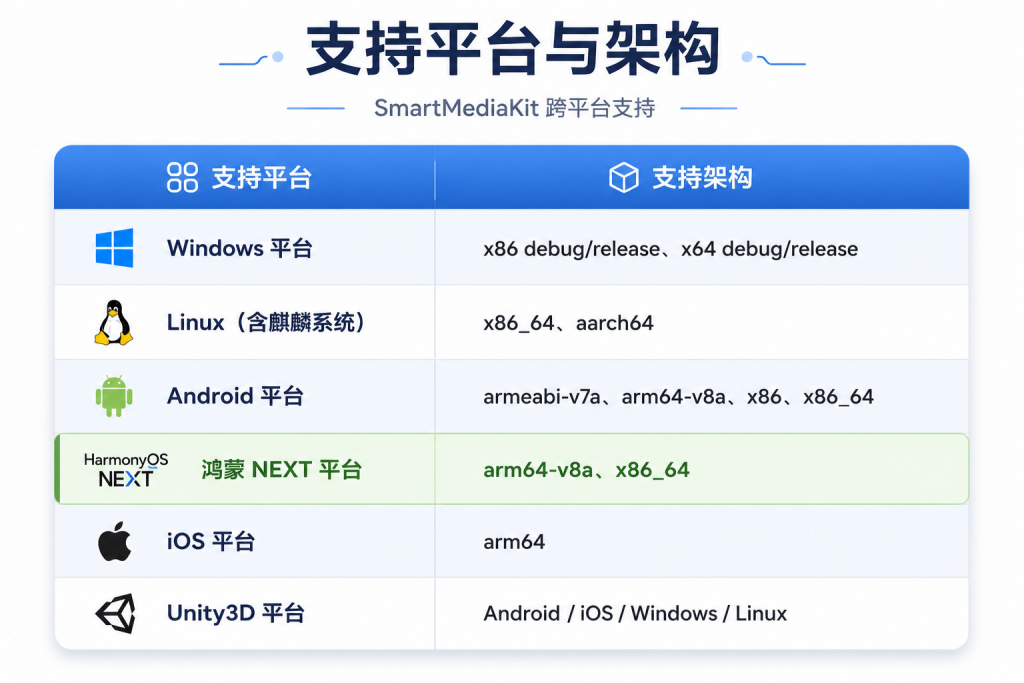This screenshot has height=683, width=1024.
Task: Click the green arm64-v8a、x86_64 text
Action: 586,469
